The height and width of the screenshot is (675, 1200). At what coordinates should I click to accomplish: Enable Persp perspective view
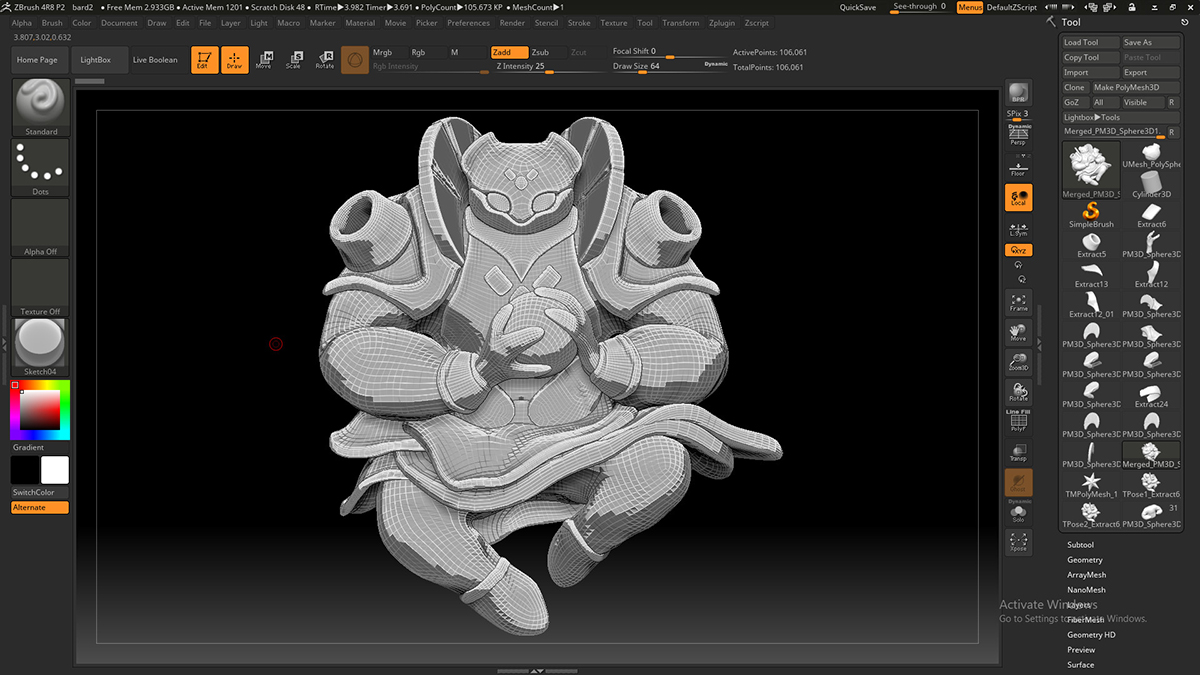coord(1018,136)
